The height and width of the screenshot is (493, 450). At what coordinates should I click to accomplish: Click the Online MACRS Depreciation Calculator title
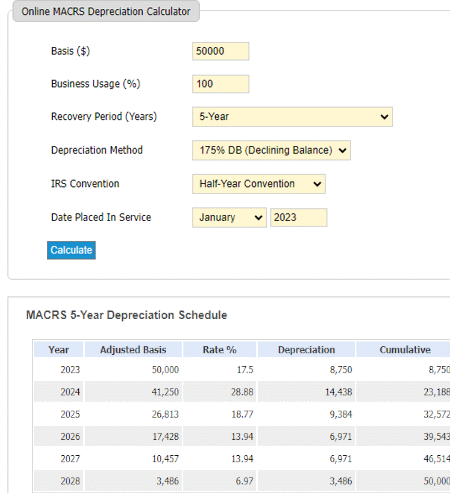(106, 11)
